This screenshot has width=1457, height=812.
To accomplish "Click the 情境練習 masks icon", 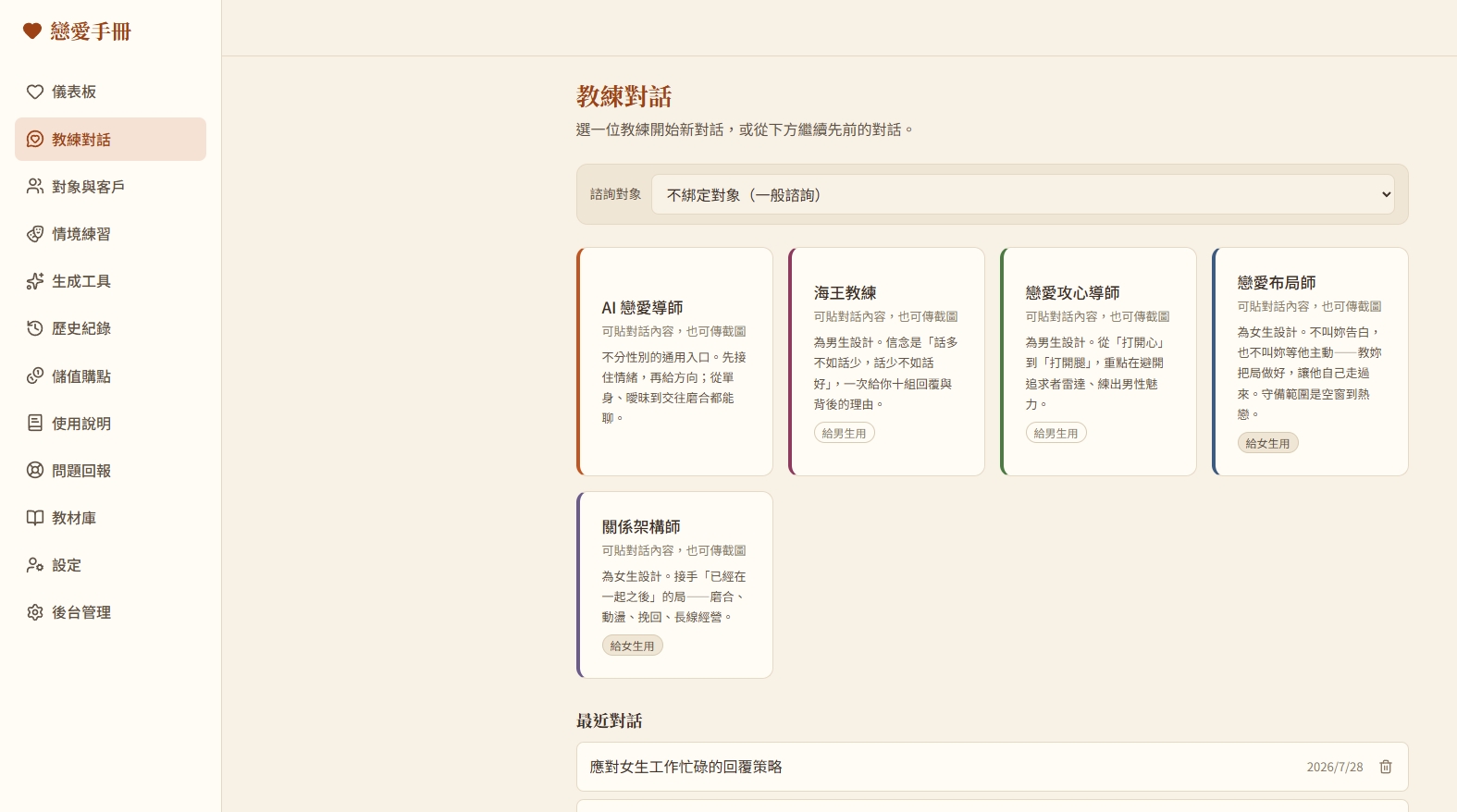I will 35,233.
